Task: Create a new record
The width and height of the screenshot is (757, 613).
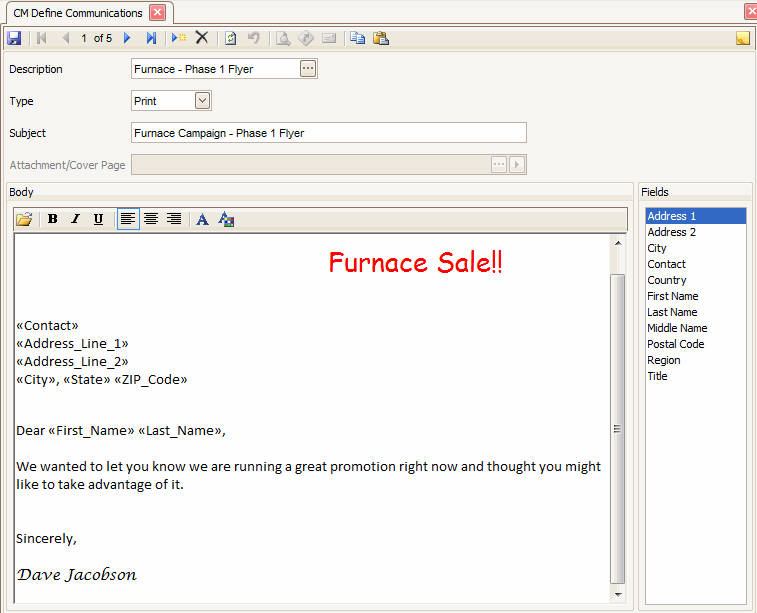Action: coord(178,38)
